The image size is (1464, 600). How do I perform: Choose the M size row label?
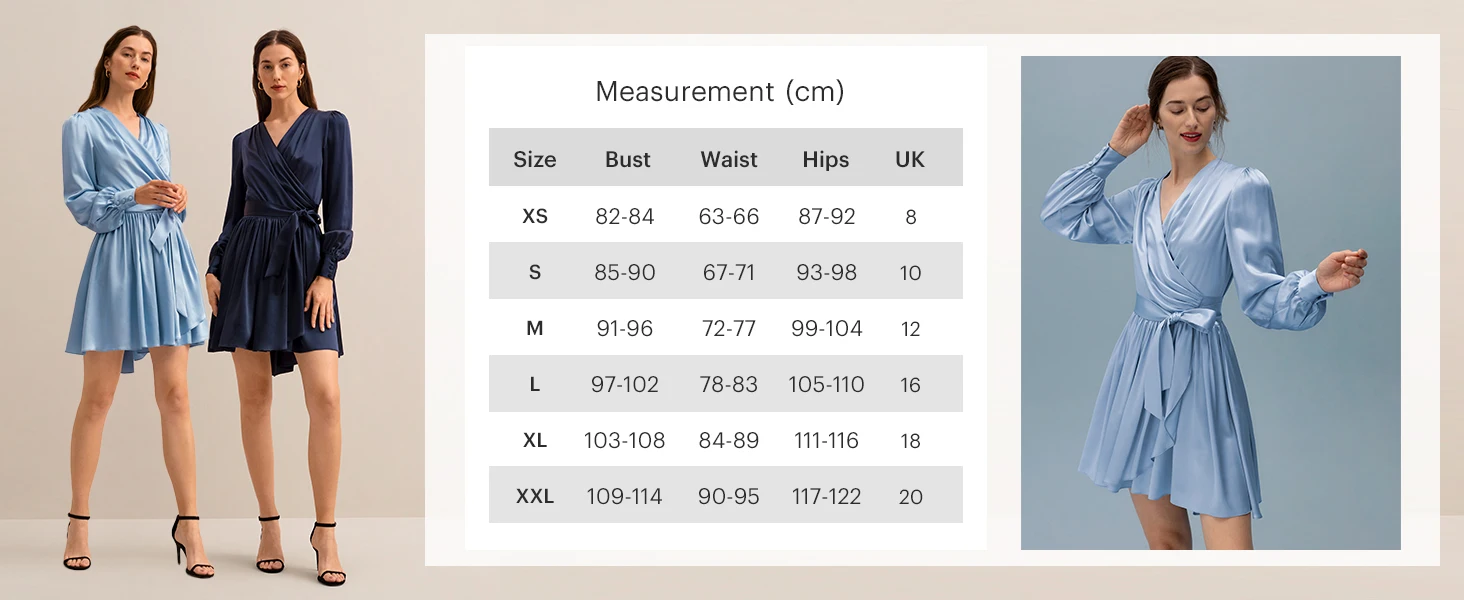(535, 328)
